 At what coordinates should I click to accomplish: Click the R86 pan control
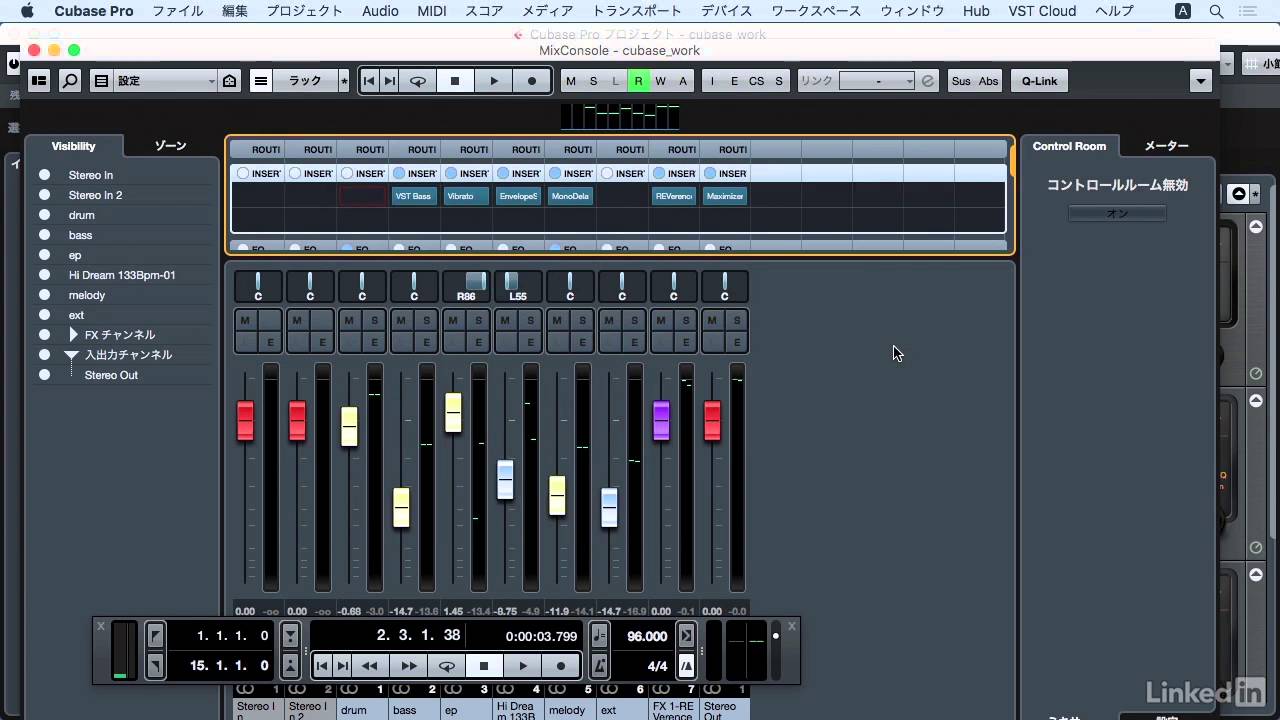click(466, 286)
